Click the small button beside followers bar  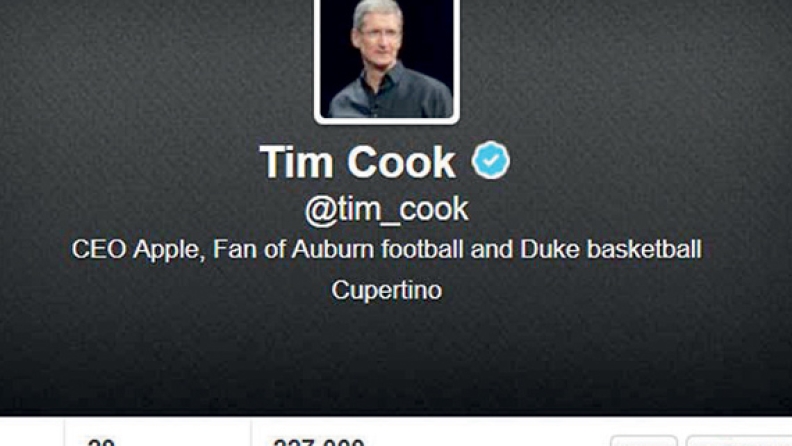(x=644, y=440)
